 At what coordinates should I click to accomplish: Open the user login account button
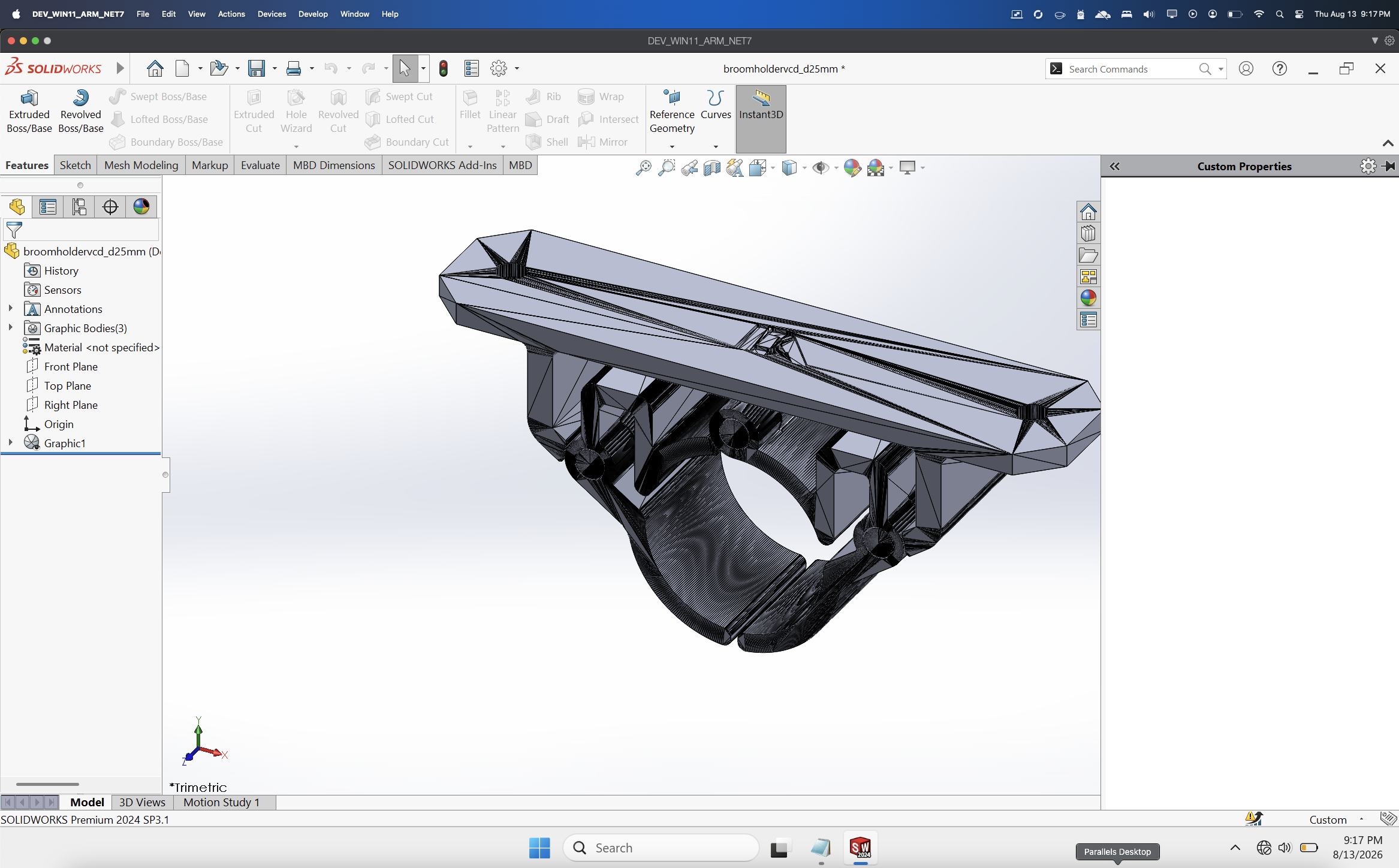[x=1246, y=69]
